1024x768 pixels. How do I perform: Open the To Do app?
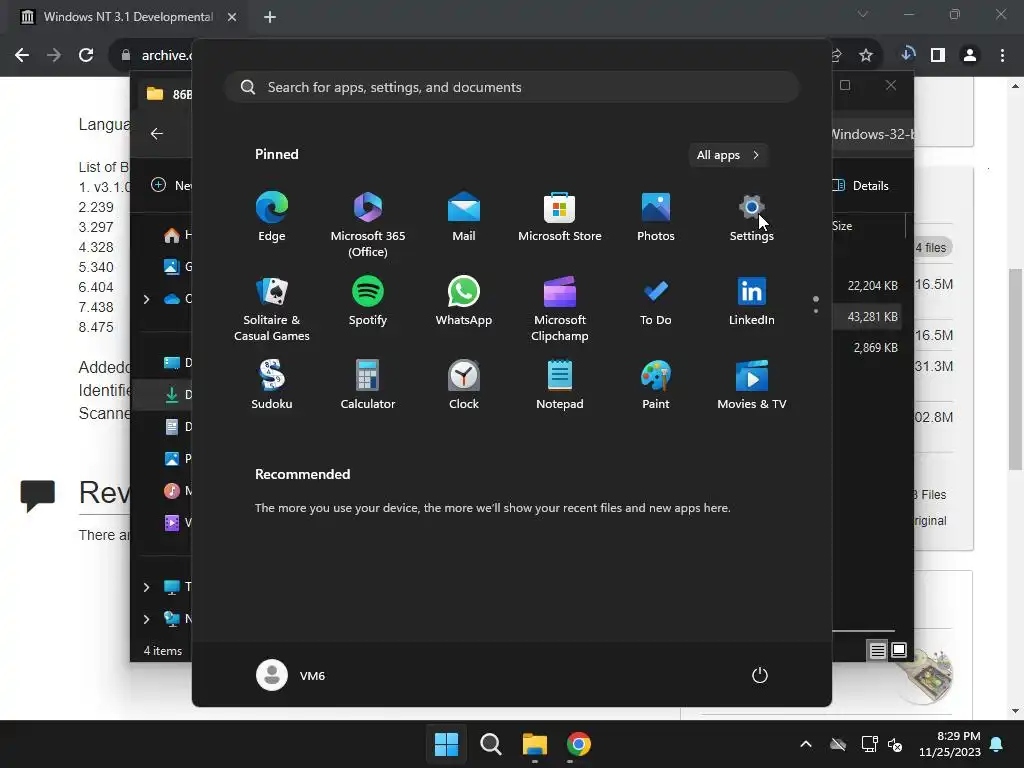pyautogui.click(x=656, y=301)
